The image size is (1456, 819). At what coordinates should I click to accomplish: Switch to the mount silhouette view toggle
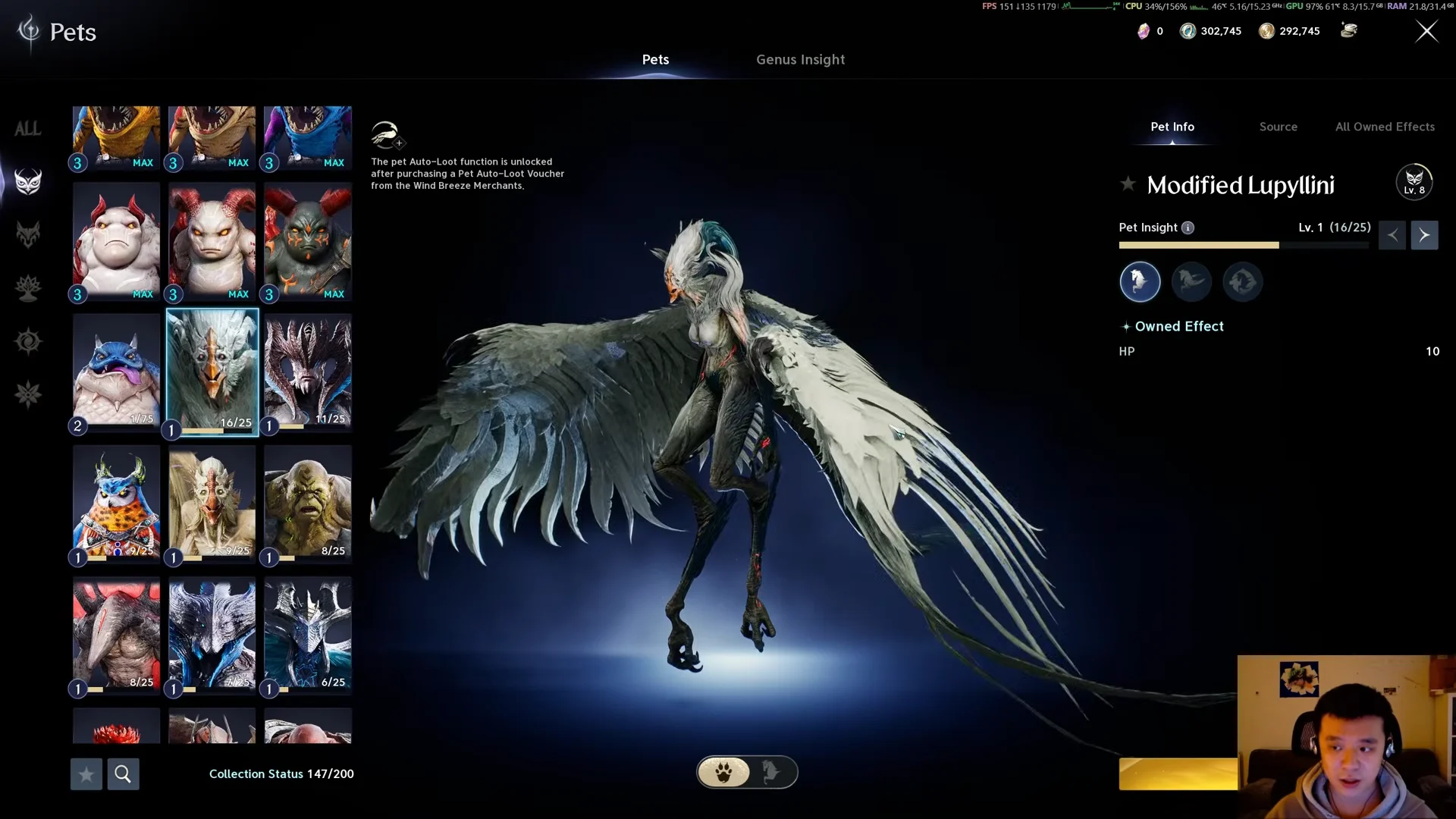[x=771, y=772]
